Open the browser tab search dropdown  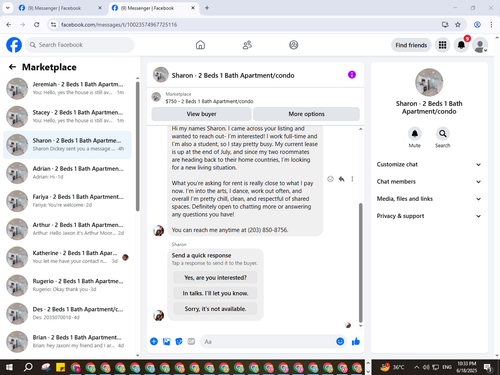click(x=7, y=8)
